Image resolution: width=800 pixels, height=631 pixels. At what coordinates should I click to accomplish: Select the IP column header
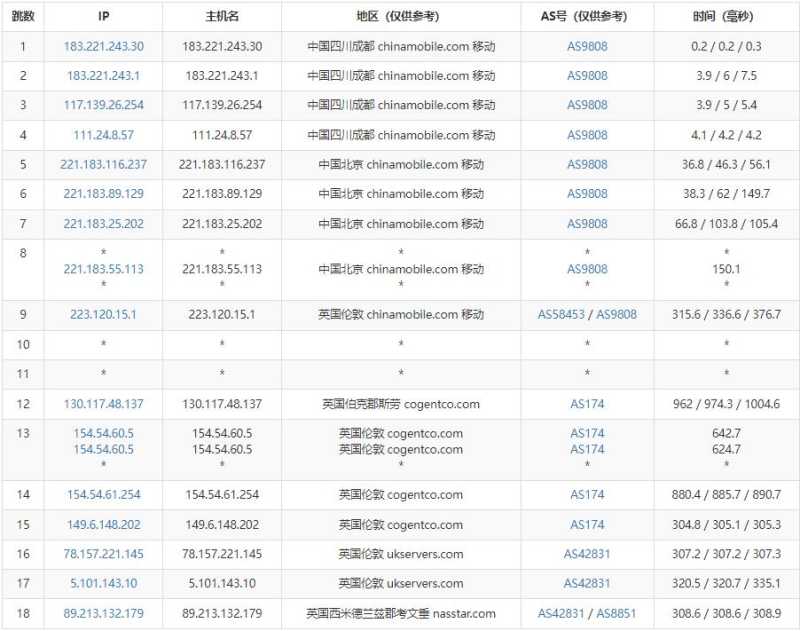click(x=104, y=16)
